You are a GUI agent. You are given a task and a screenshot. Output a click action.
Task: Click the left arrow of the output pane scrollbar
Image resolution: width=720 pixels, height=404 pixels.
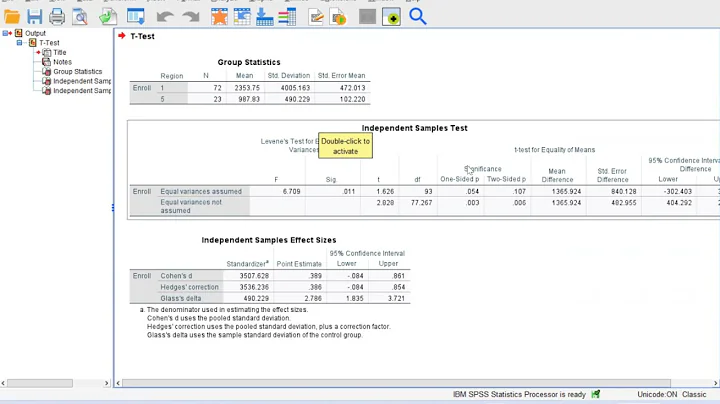click(x=118, y=383)
